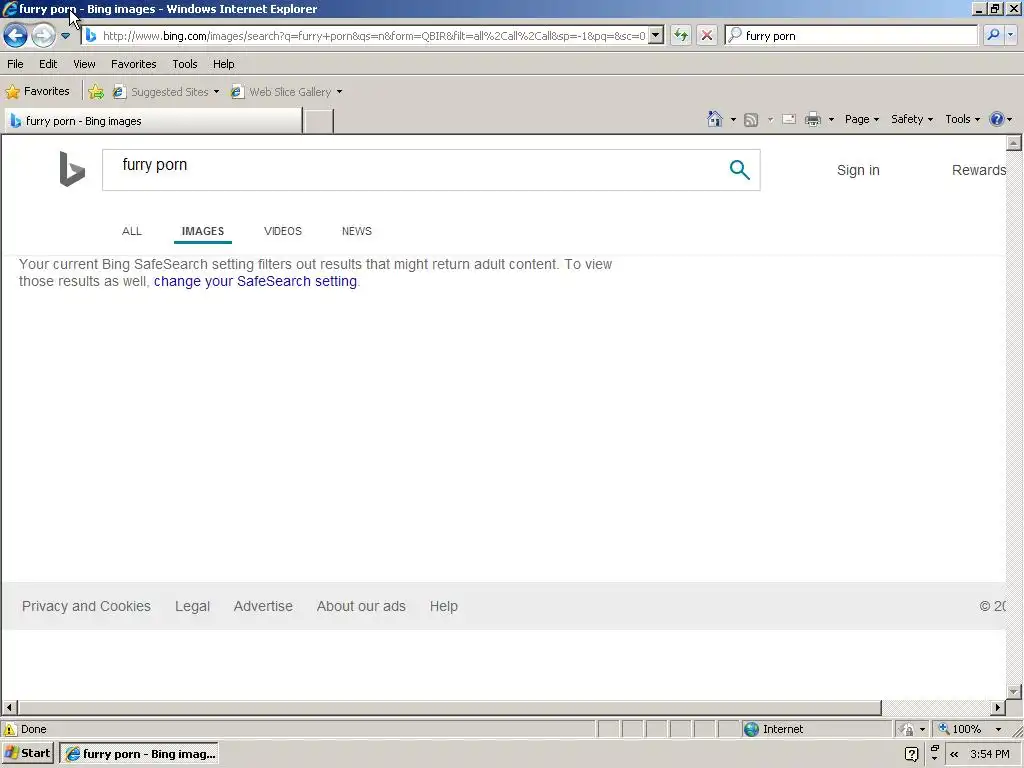Viewport: 1024px width, 768px height.
Task: Click the RSS Feeds icon
Action: coord(751,120)
